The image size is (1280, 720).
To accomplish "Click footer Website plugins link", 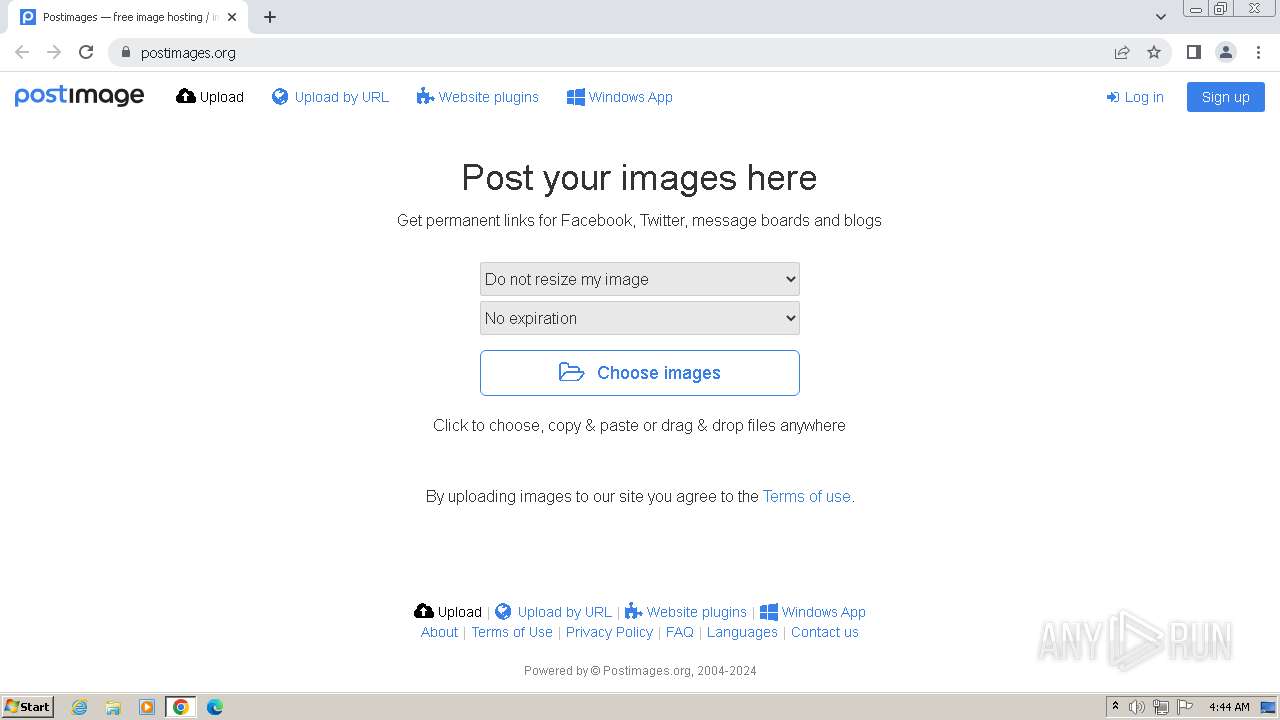I will (x=686, y=612).
